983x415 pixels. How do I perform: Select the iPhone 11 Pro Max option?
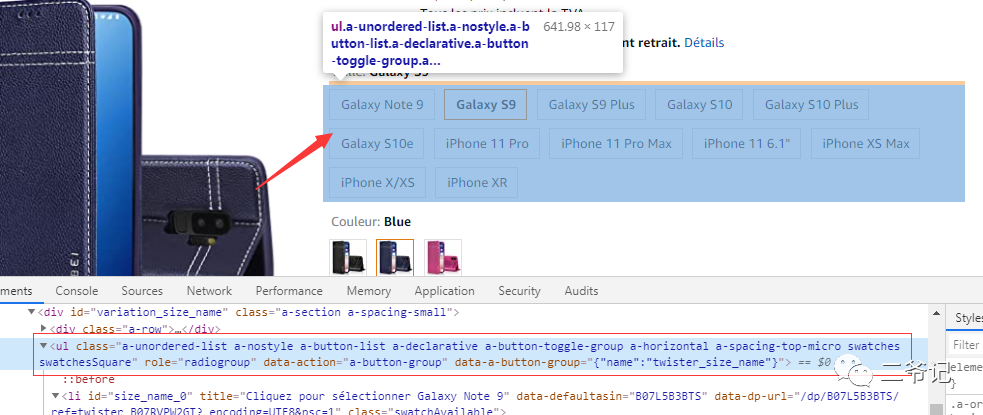(x=616, y=144)
